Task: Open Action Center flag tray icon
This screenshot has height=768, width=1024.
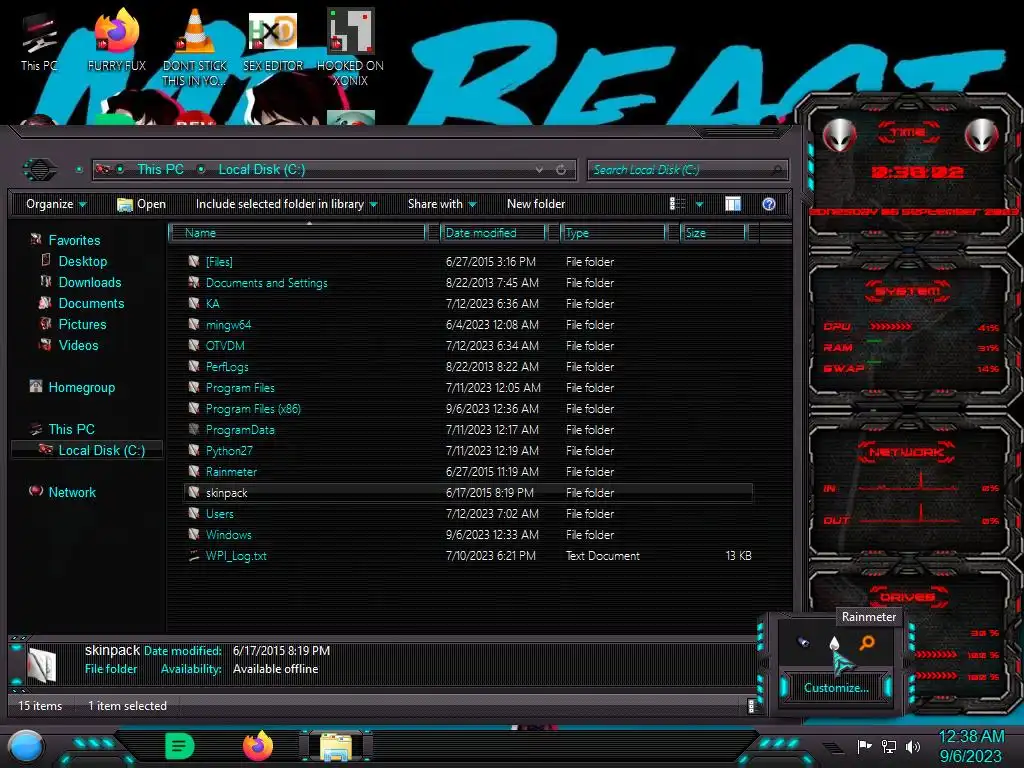Action: coord(865,746)
